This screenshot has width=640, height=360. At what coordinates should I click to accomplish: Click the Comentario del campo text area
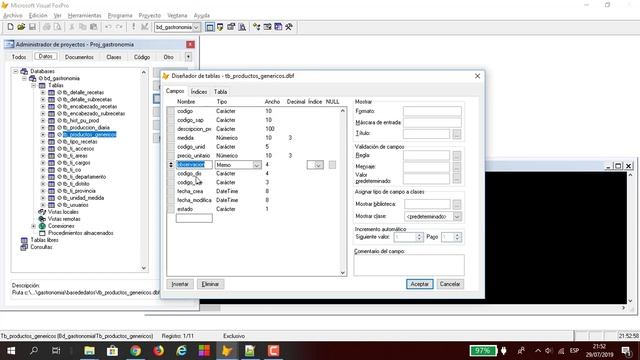pyautogui.click(x=409, y=265)
